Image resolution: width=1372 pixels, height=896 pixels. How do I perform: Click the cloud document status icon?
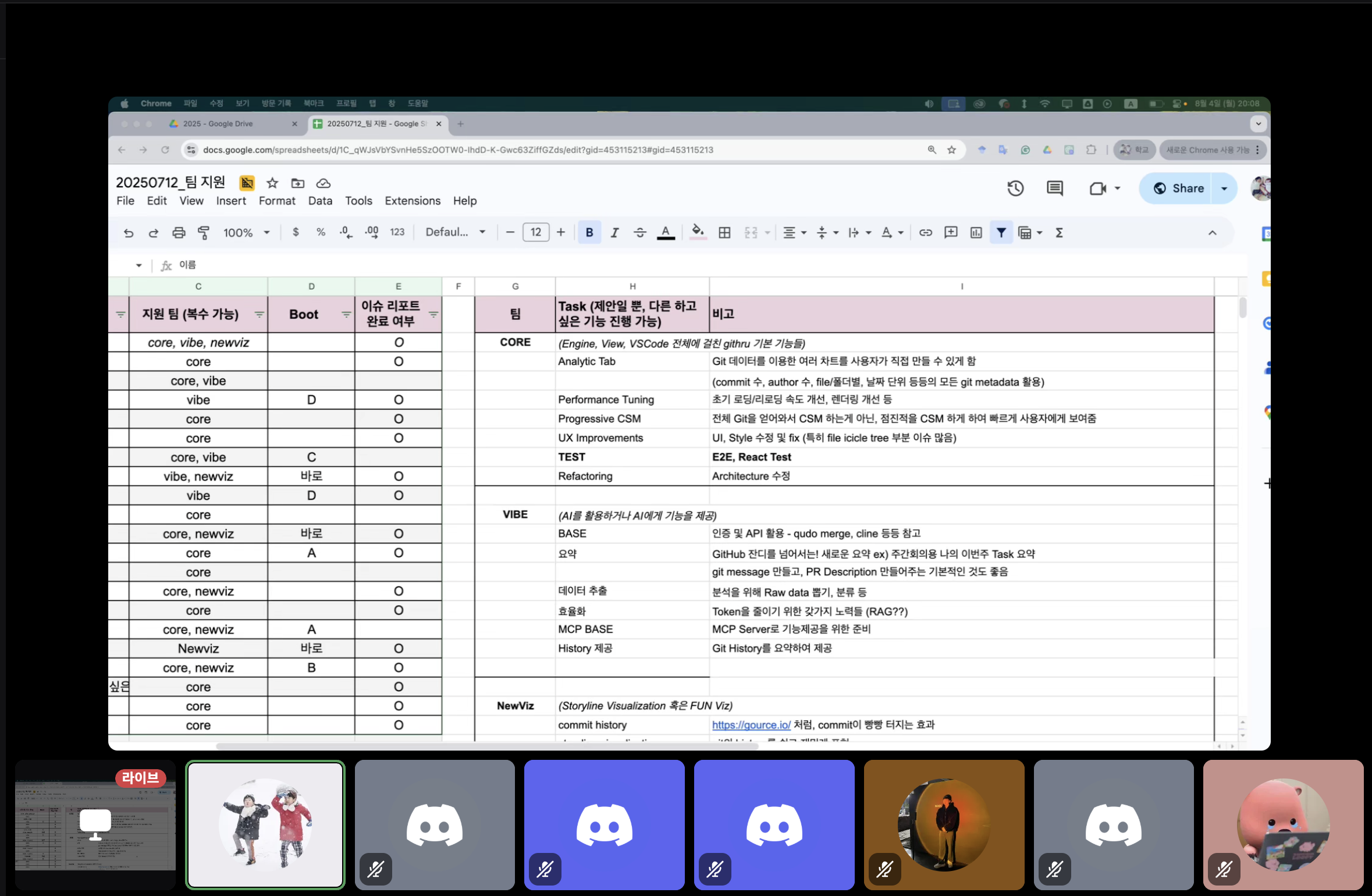[323, 183]
